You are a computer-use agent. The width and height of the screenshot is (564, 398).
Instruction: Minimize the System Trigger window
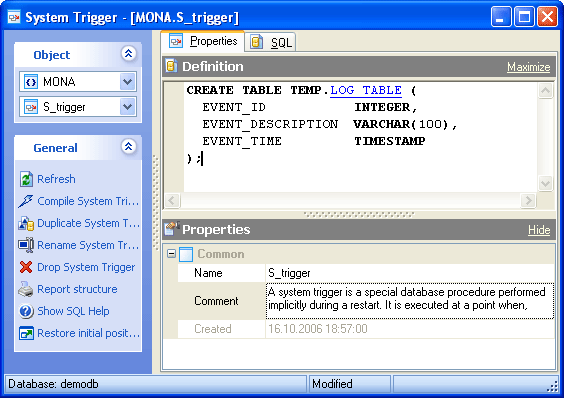tap(501, 17)
